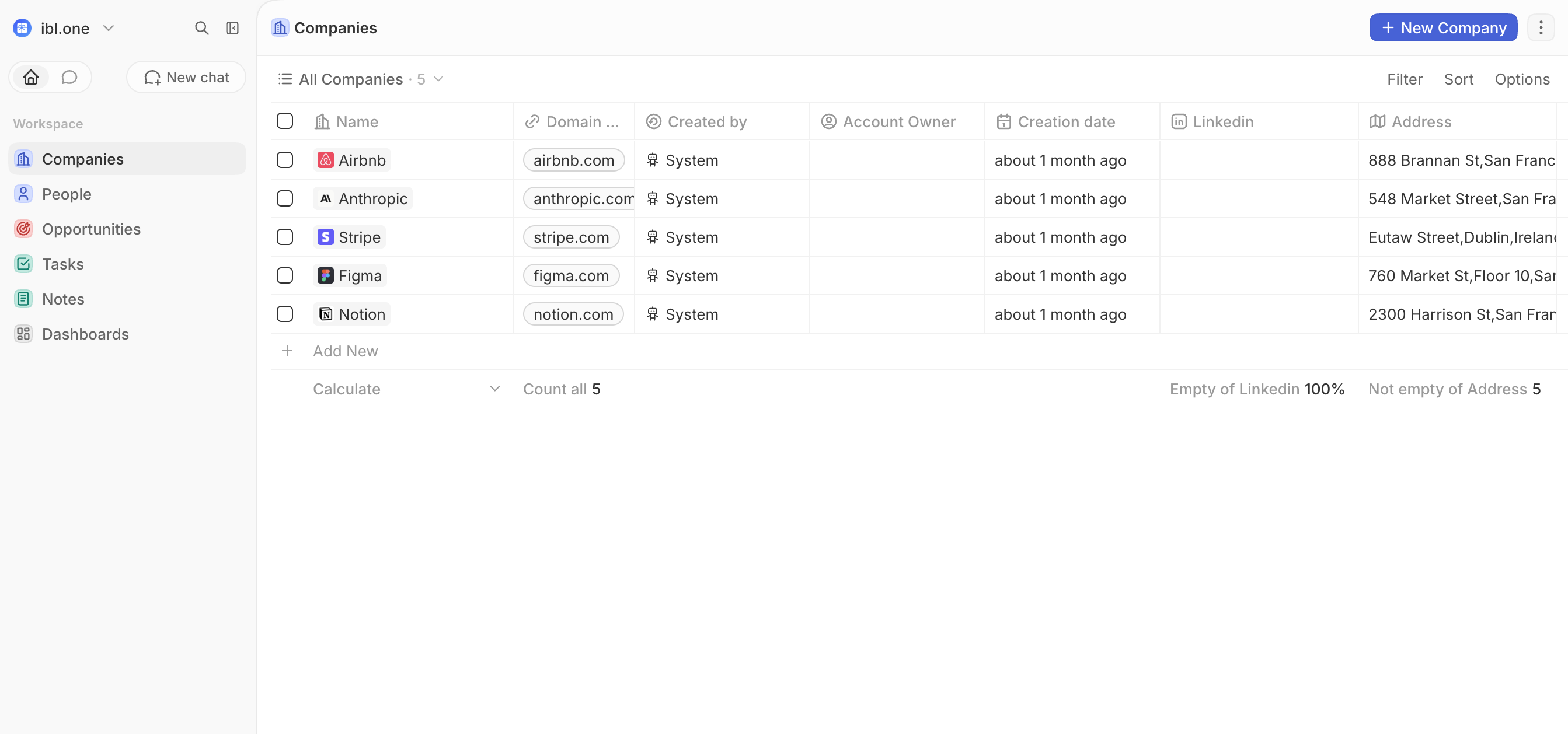Start a New chat
The image size is (1568, 734).
(186, 77)
